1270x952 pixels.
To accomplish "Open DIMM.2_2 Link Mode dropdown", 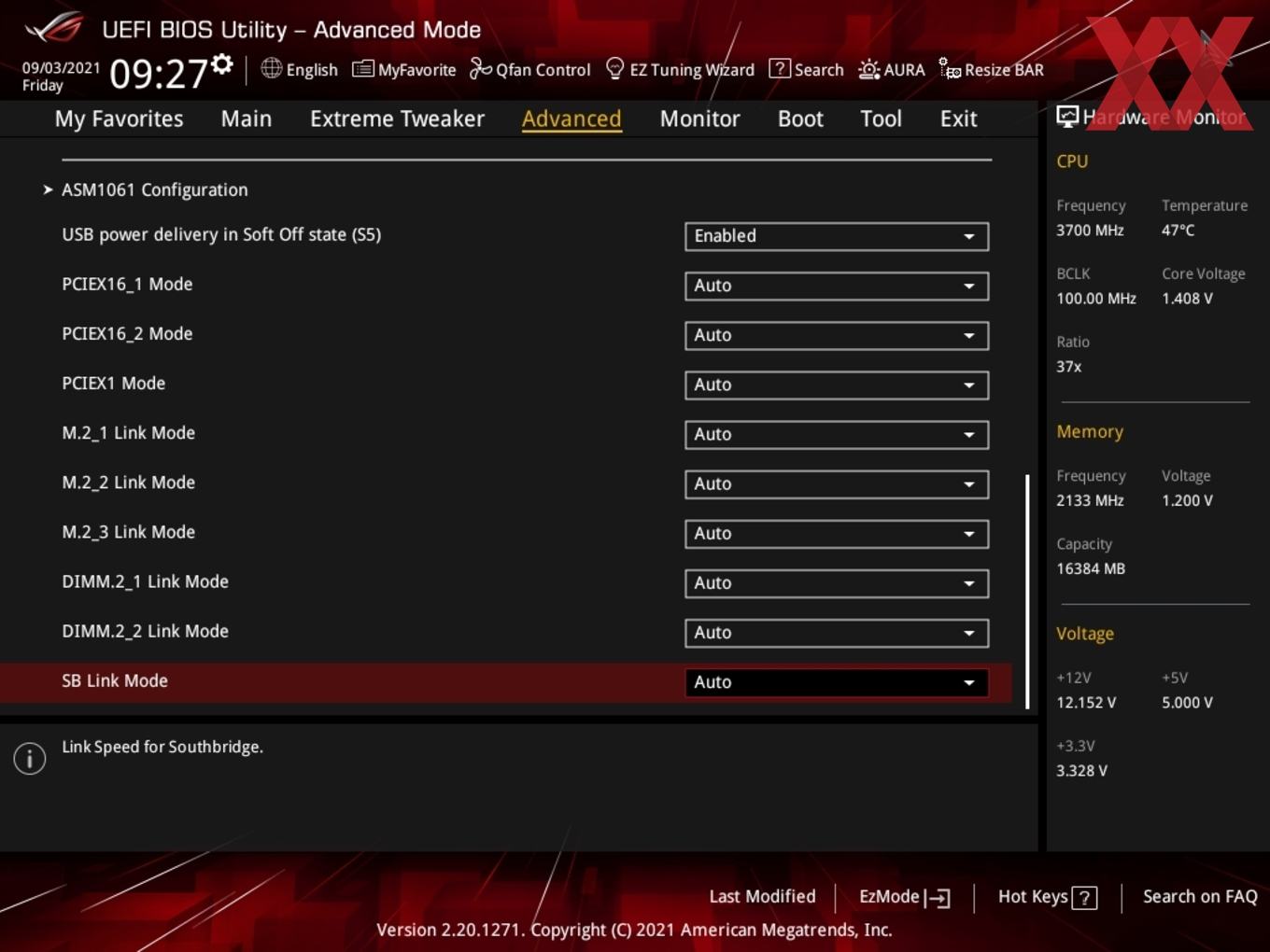I will pos(836,632).
